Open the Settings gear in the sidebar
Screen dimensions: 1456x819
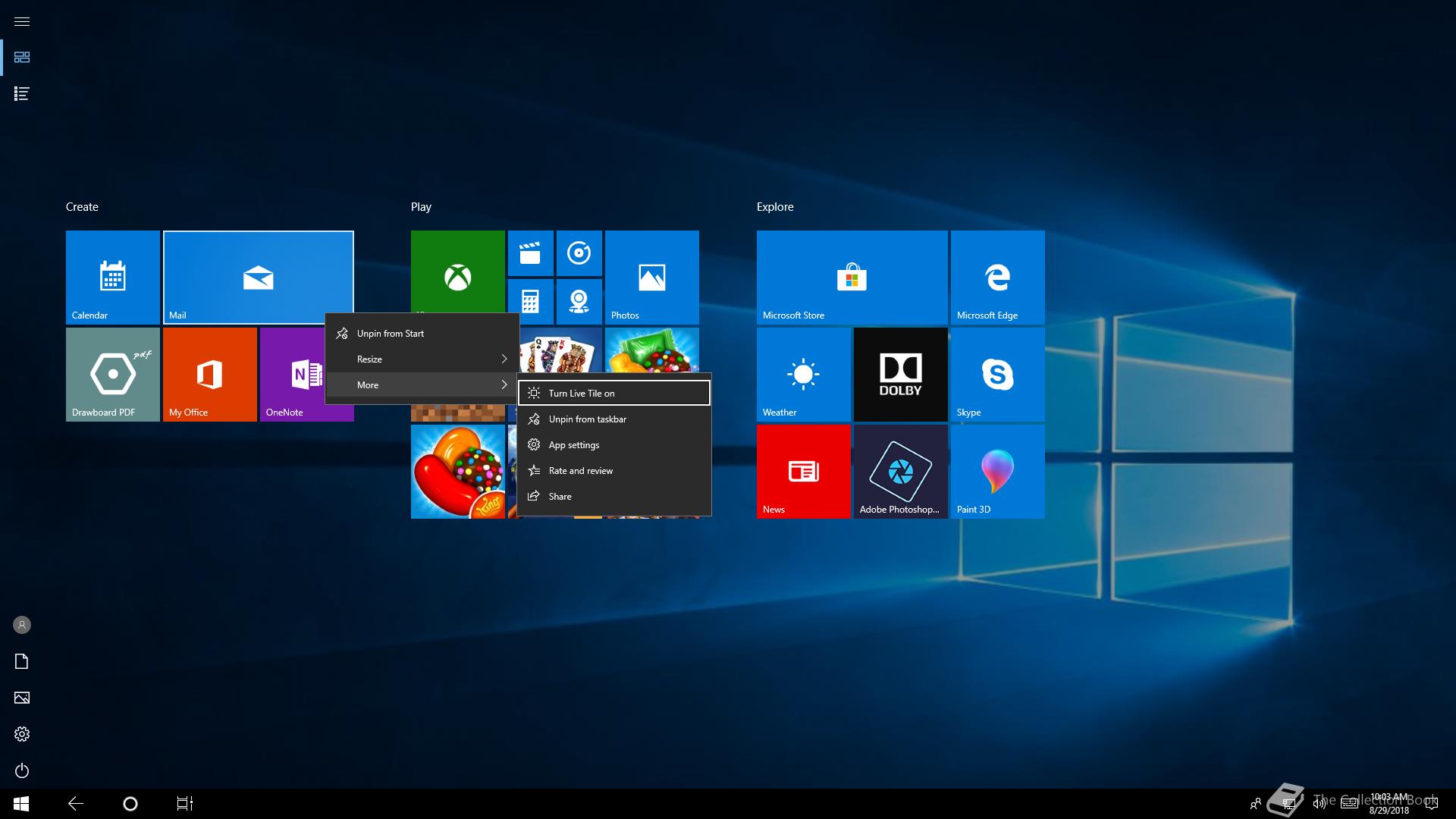(x=22, y=734)
